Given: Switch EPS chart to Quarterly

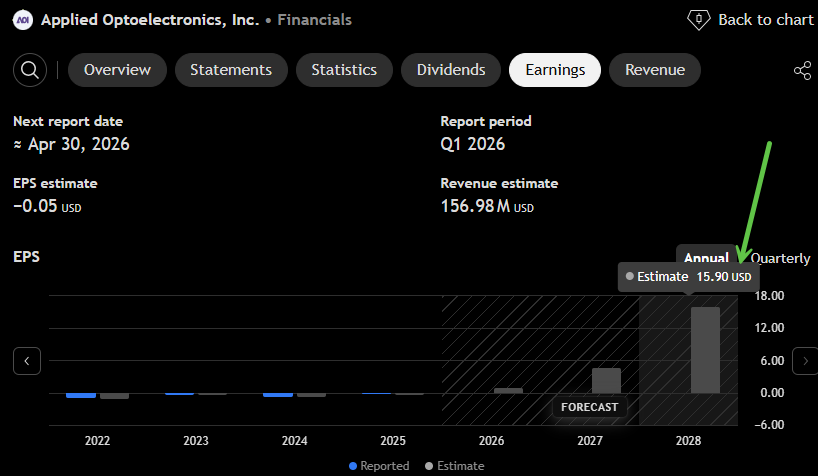Looking at the screenshot, I should [780, 258].
